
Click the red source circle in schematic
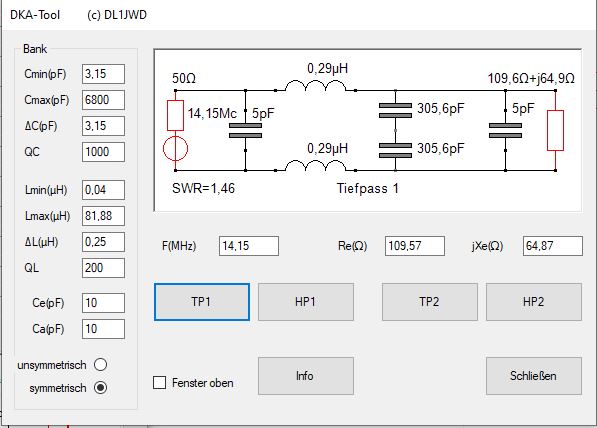pyautogui.click(x=176, y=148)
